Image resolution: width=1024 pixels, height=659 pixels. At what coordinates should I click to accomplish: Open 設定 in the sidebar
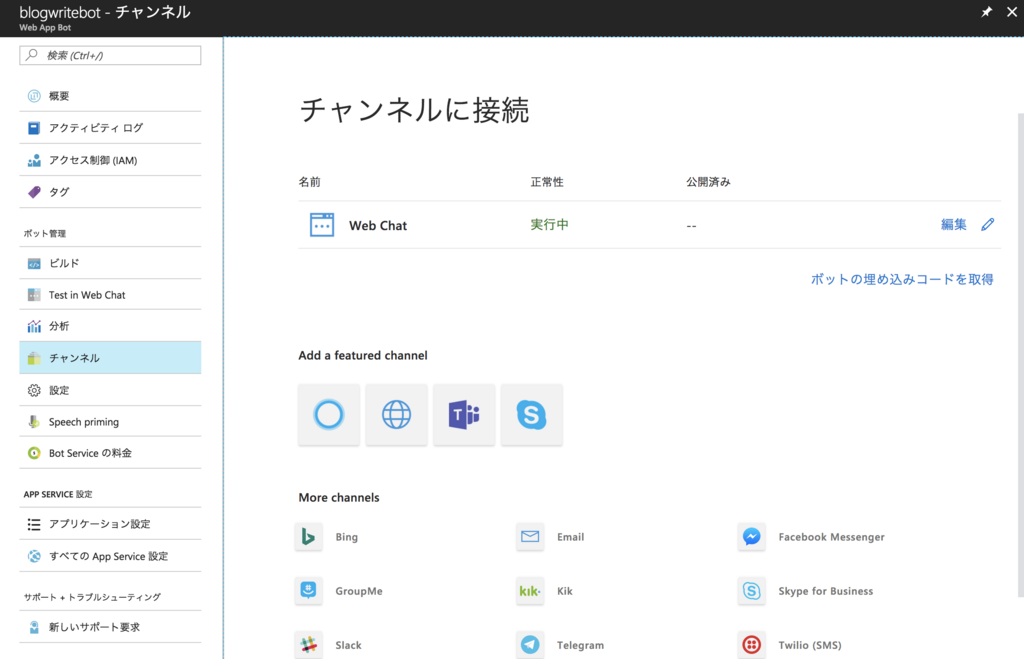[x=110, y=390]
